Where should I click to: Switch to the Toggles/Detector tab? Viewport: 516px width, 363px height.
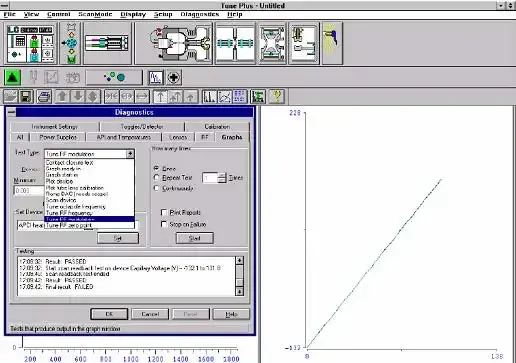(142, 127)
